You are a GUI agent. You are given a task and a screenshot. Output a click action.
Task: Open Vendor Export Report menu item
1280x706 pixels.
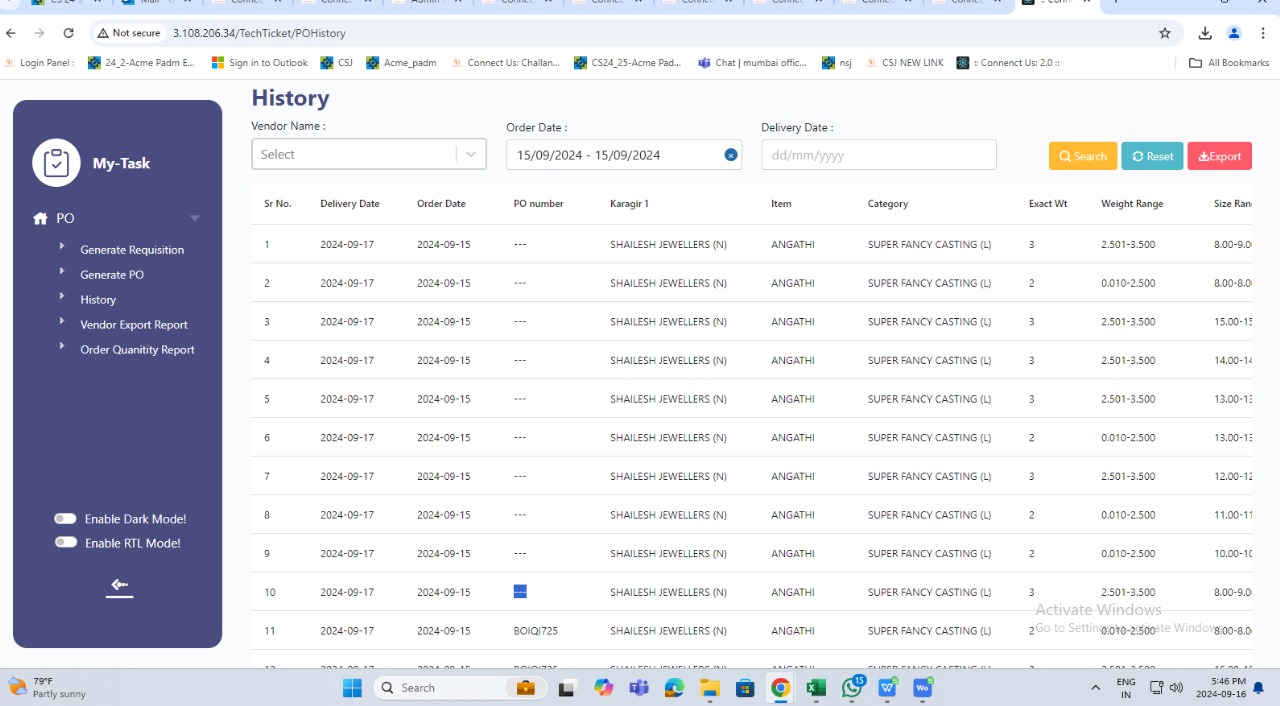[x=134, y=325]
